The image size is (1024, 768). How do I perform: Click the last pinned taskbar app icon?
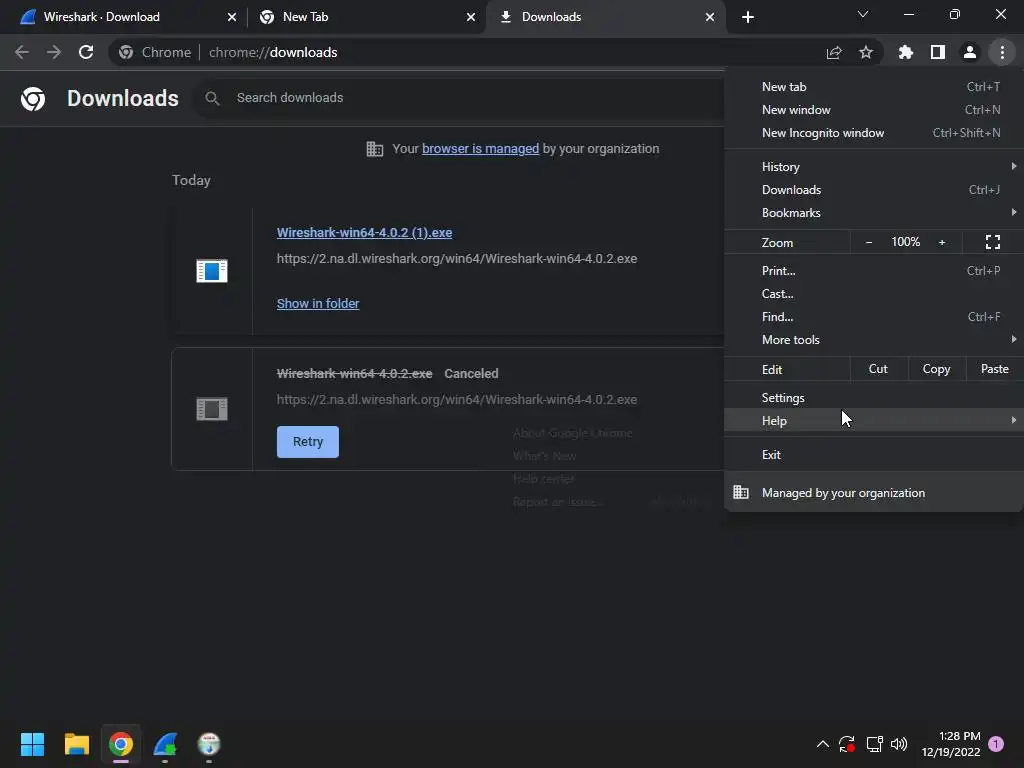tap(209, 744)
